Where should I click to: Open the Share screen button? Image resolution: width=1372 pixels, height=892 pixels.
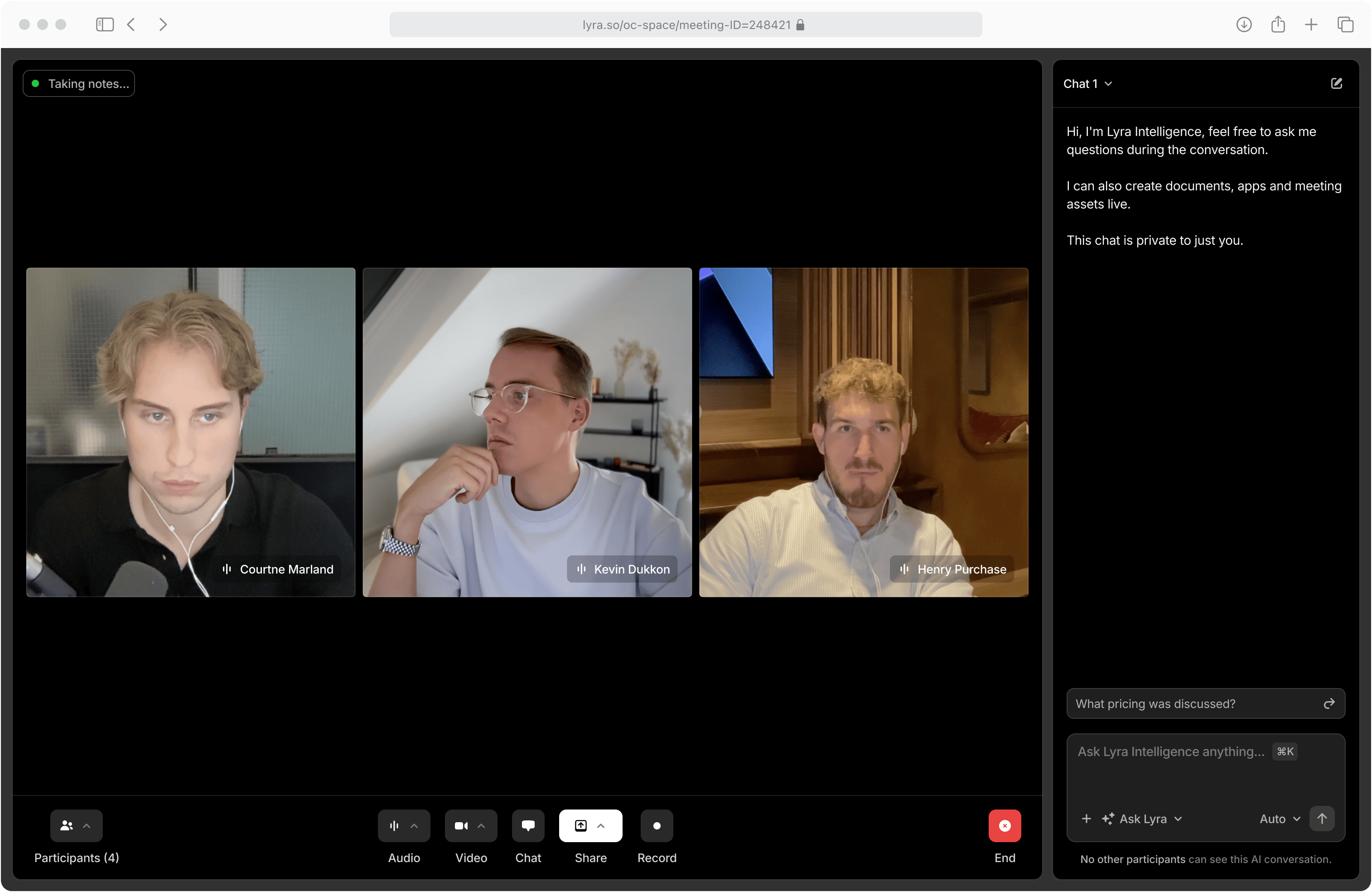580,825
